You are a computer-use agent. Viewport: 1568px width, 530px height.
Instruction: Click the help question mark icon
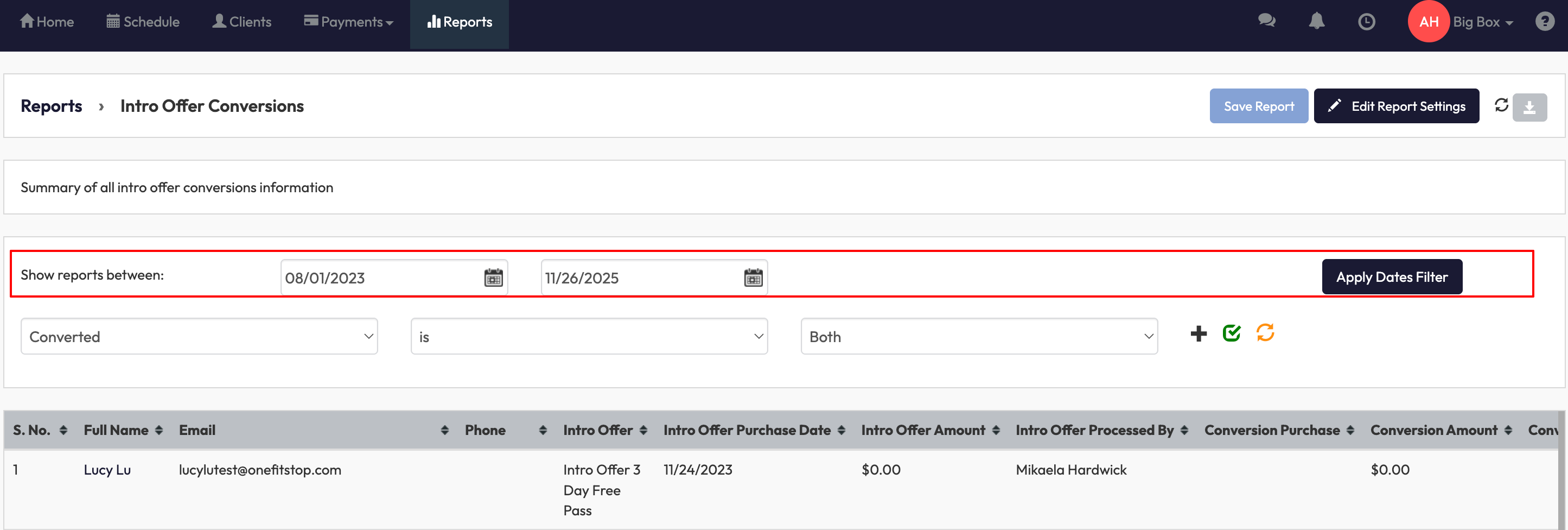[1544, 22]
